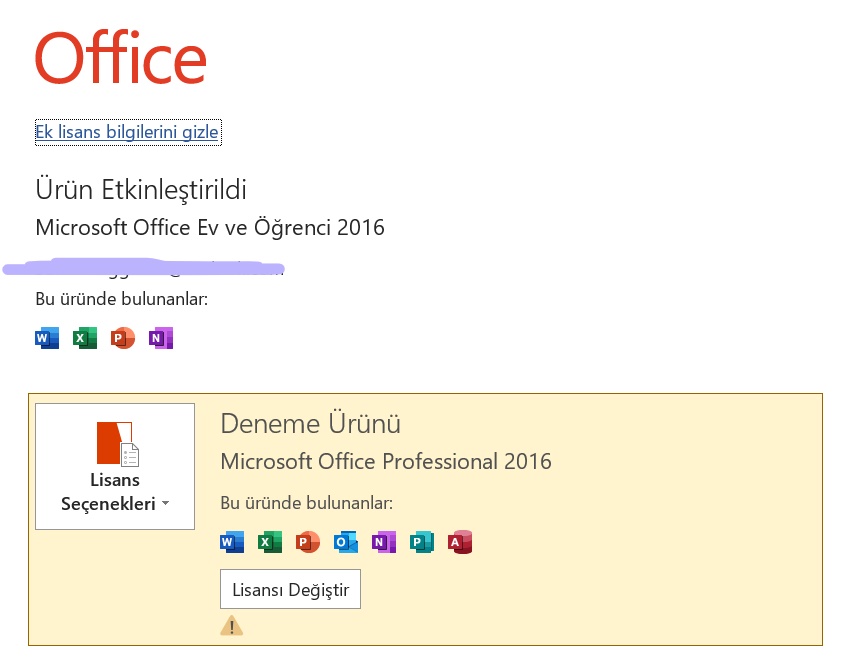The height and width of the screenshot is (658, 847).
Task: Click the 'Ek lisans bilgilerini gizle' link
Action: tap(127, 132)
